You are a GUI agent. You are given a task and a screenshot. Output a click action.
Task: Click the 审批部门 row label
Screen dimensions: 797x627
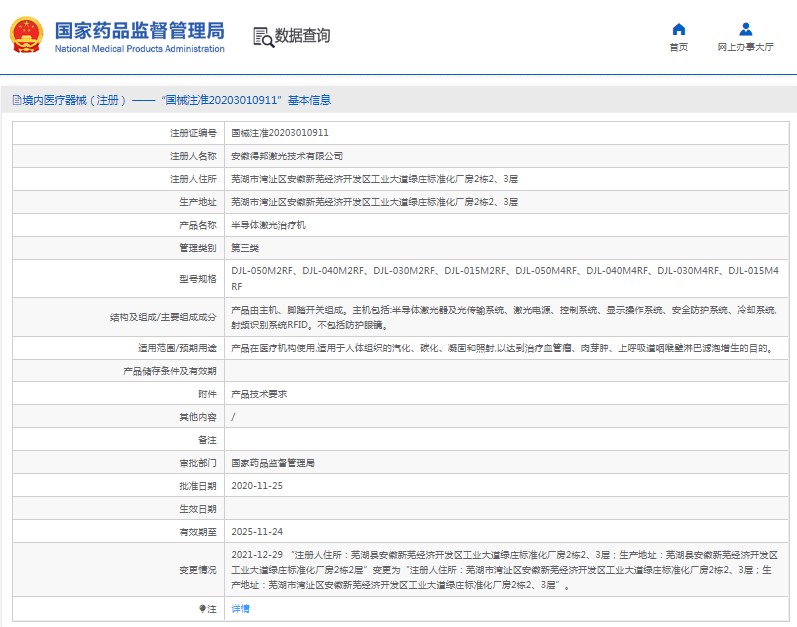pyautogui.click(x=198, y=463)
